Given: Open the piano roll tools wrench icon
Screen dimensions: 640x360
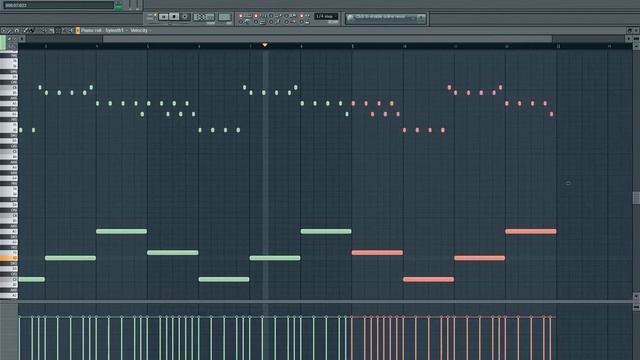Looking at the screenshot, I should [x=10, y=31].
